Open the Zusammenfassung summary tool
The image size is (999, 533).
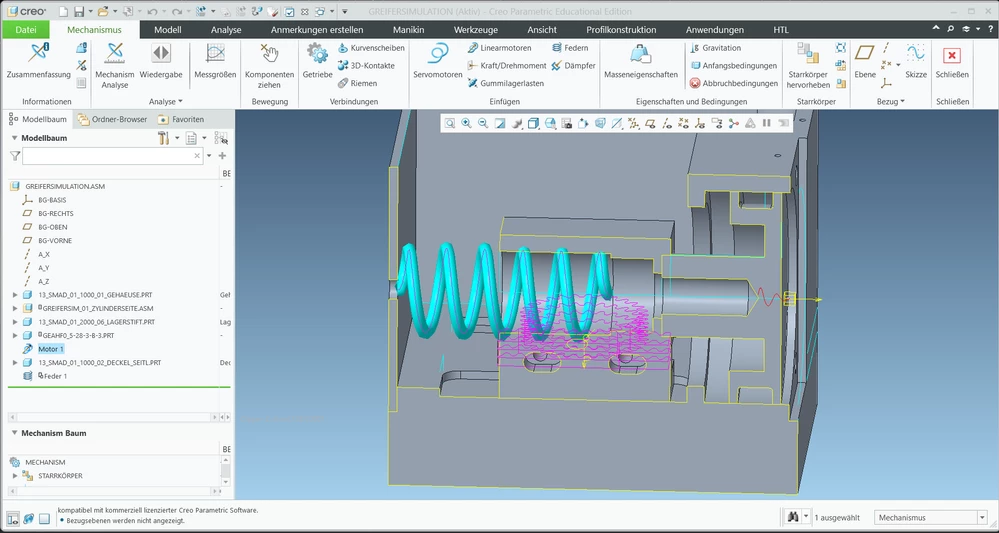pos(39,61)
